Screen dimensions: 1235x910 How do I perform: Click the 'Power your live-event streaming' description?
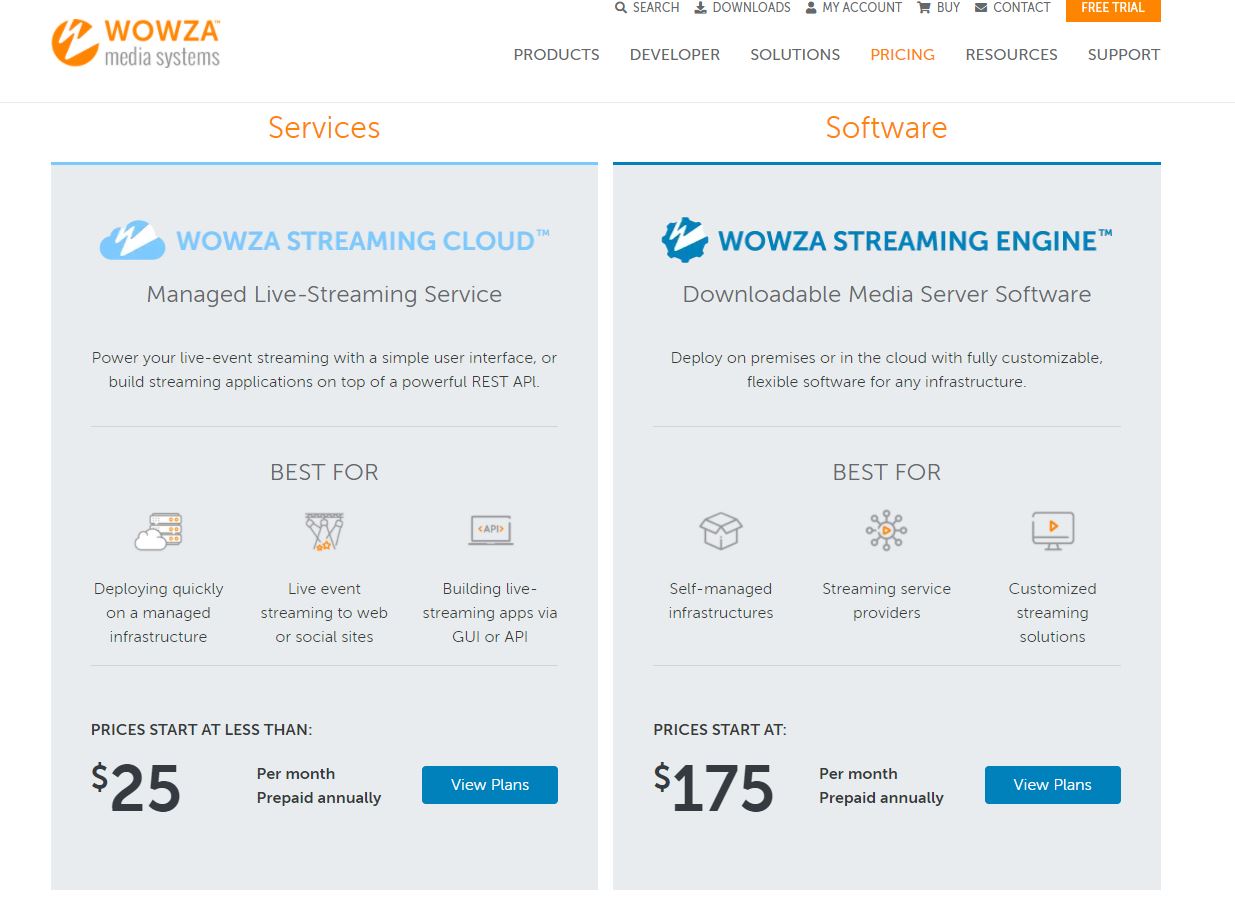pyautogui.click(x=324, y=370)
